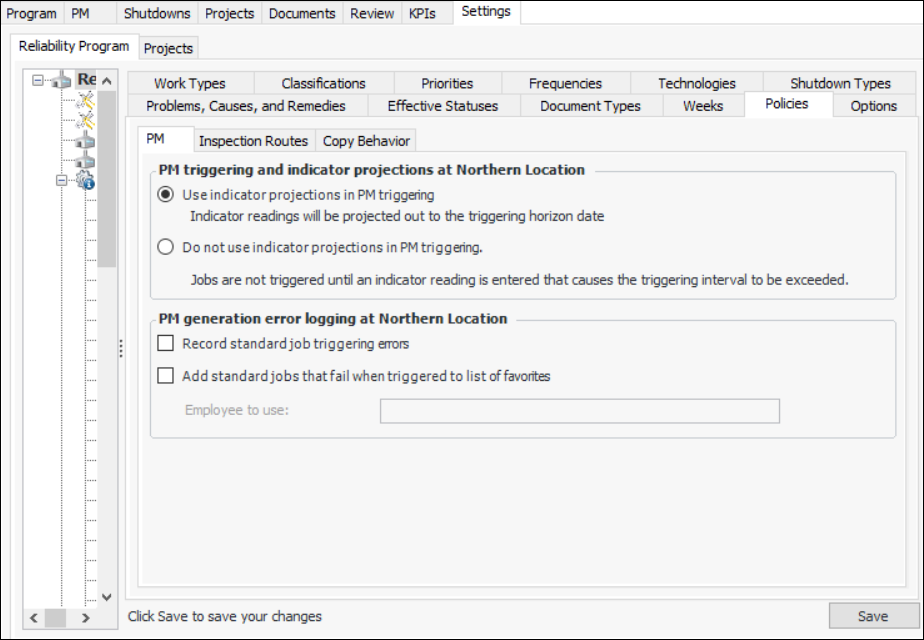
Task: Switch to Copy Behavior tab
Action: point(367,141)
